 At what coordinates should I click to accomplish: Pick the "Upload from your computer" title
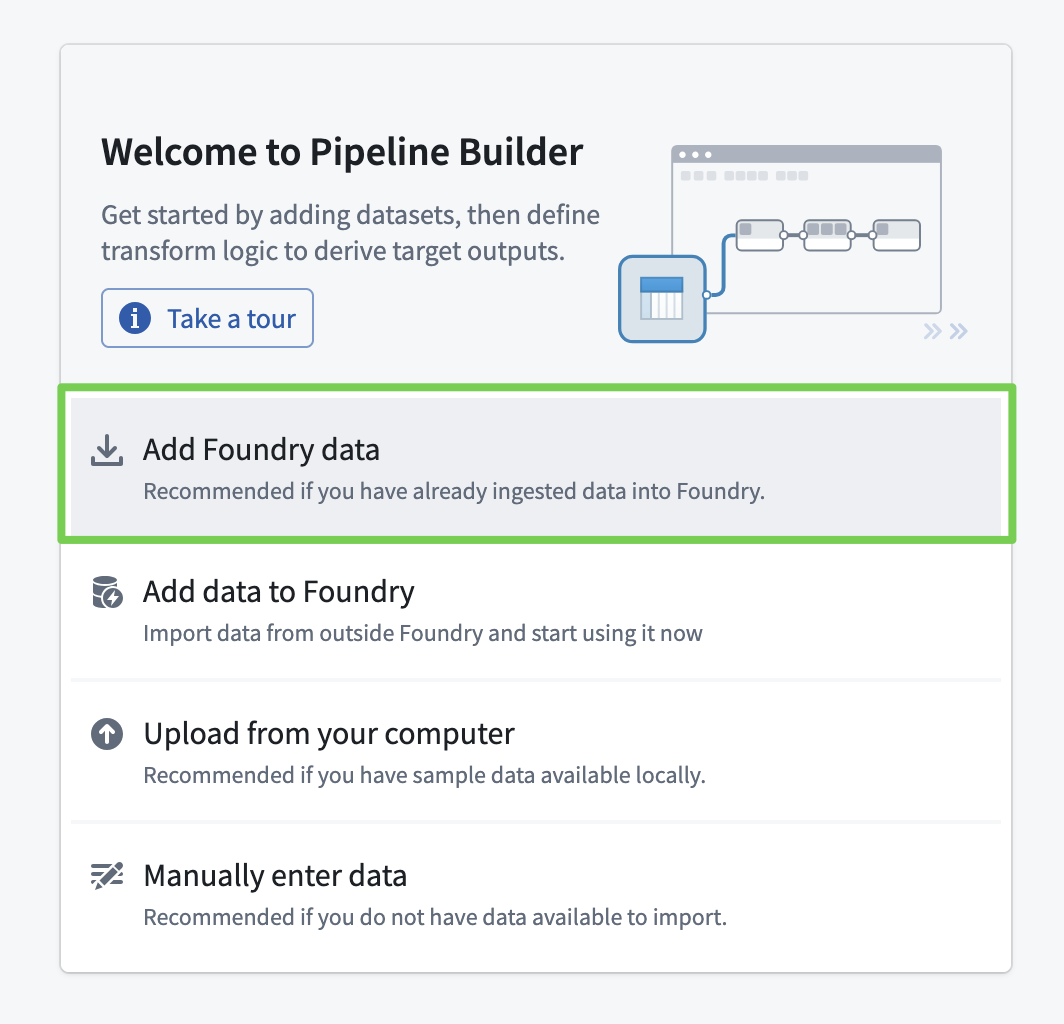point(329,734)
